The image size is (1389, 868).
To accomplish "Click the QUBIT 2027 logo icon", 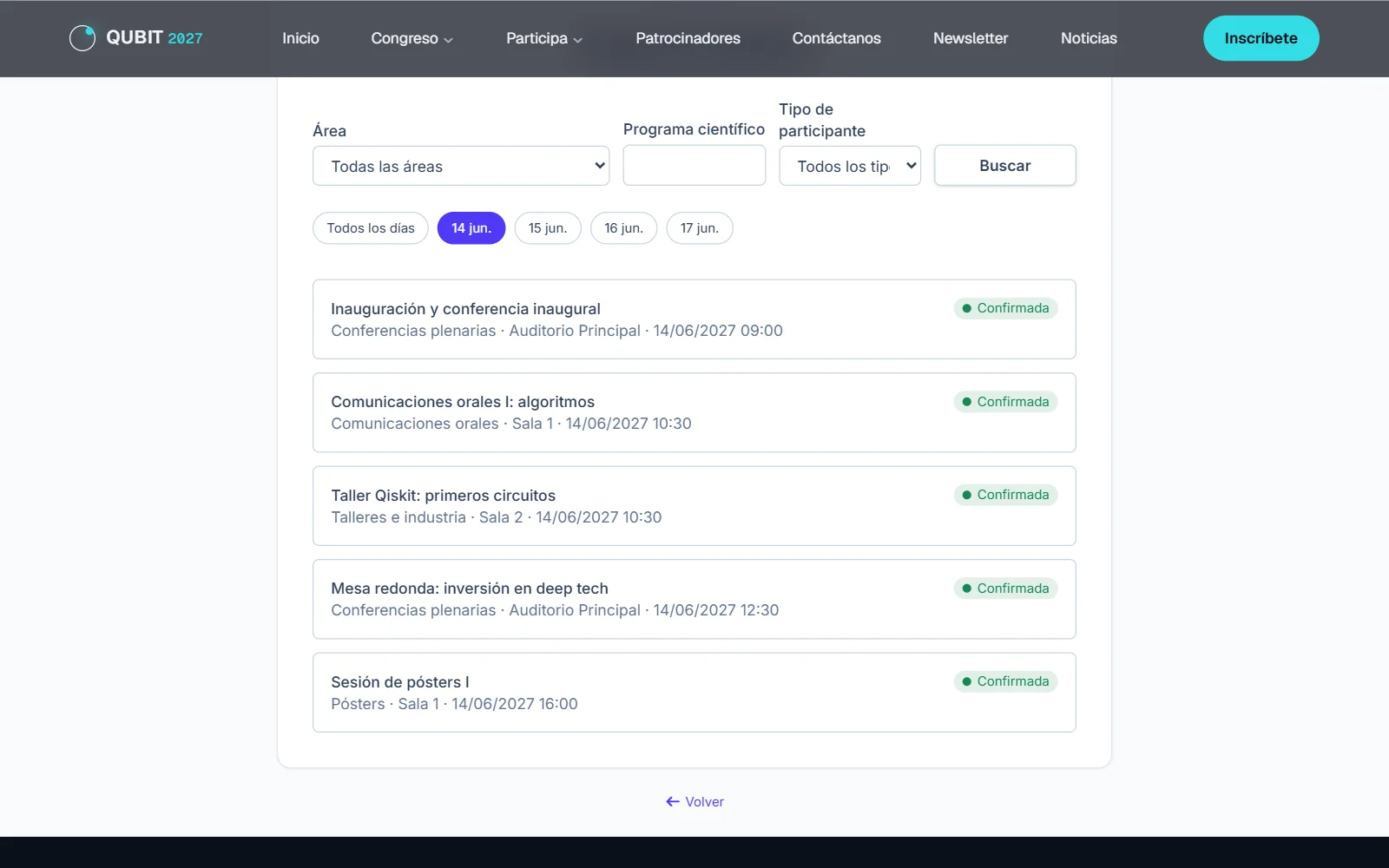I will click(82, 38).
